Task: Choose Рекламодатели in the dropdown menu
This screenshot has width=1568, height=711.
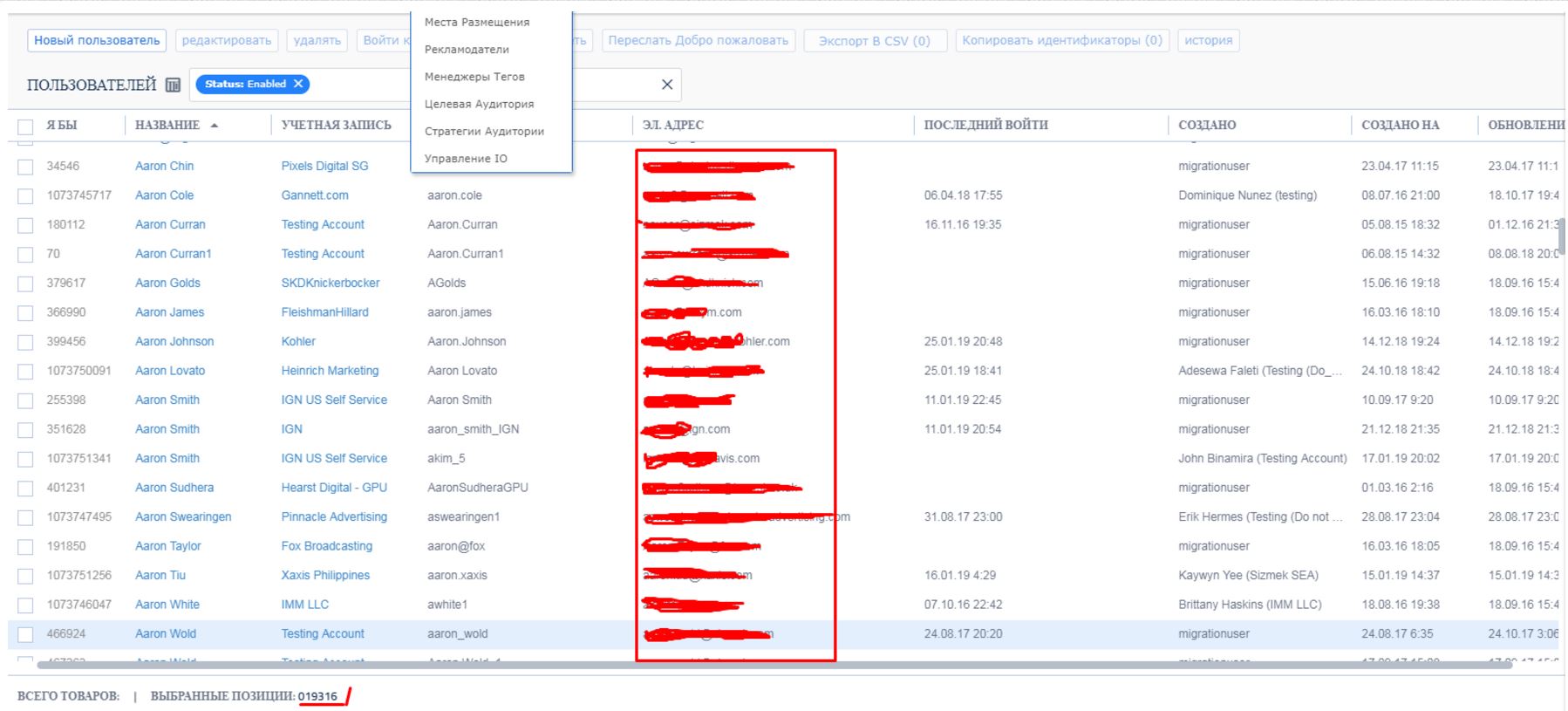Action: pyautogui.click(x=467, y=49)
